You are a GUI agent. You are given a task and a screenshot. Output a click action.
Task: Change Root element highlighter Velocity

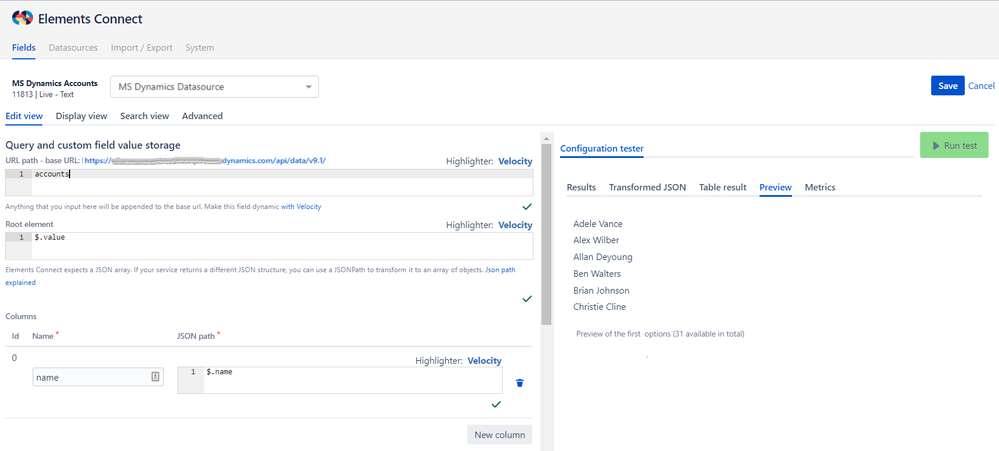[515, 225]
